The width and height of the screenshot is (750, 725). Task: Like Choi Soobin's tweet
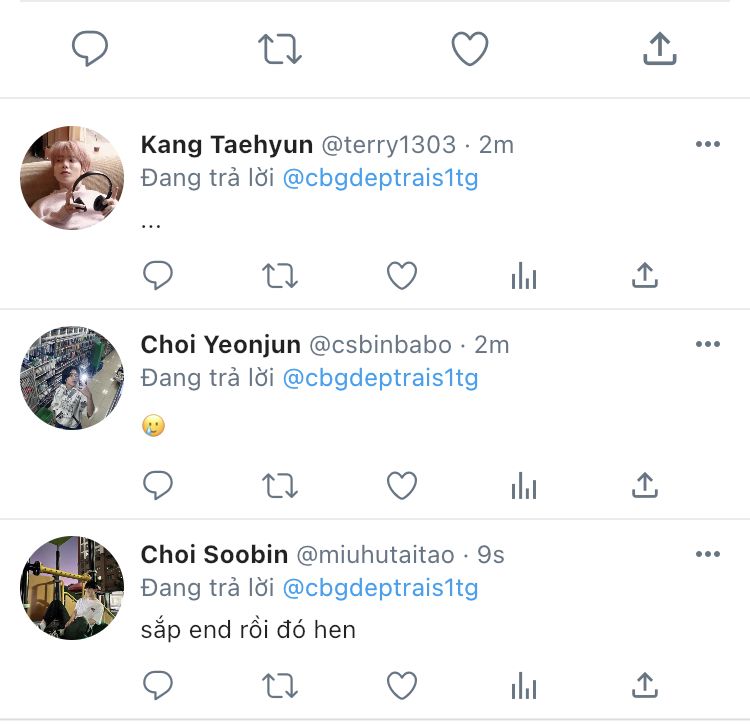click(402, 685)
